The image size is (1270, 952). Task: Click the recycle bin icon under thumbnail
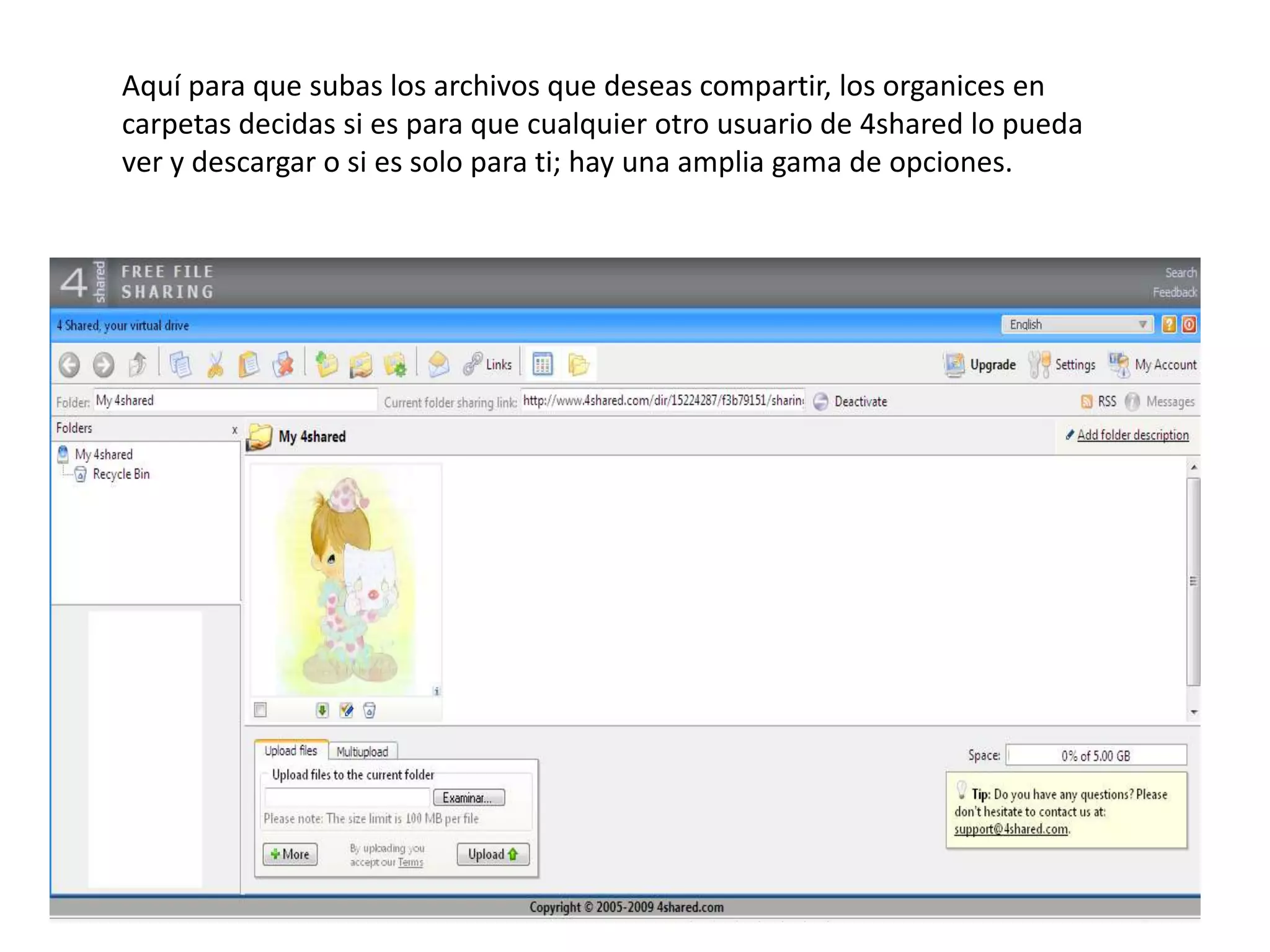(x=370, y=710)
